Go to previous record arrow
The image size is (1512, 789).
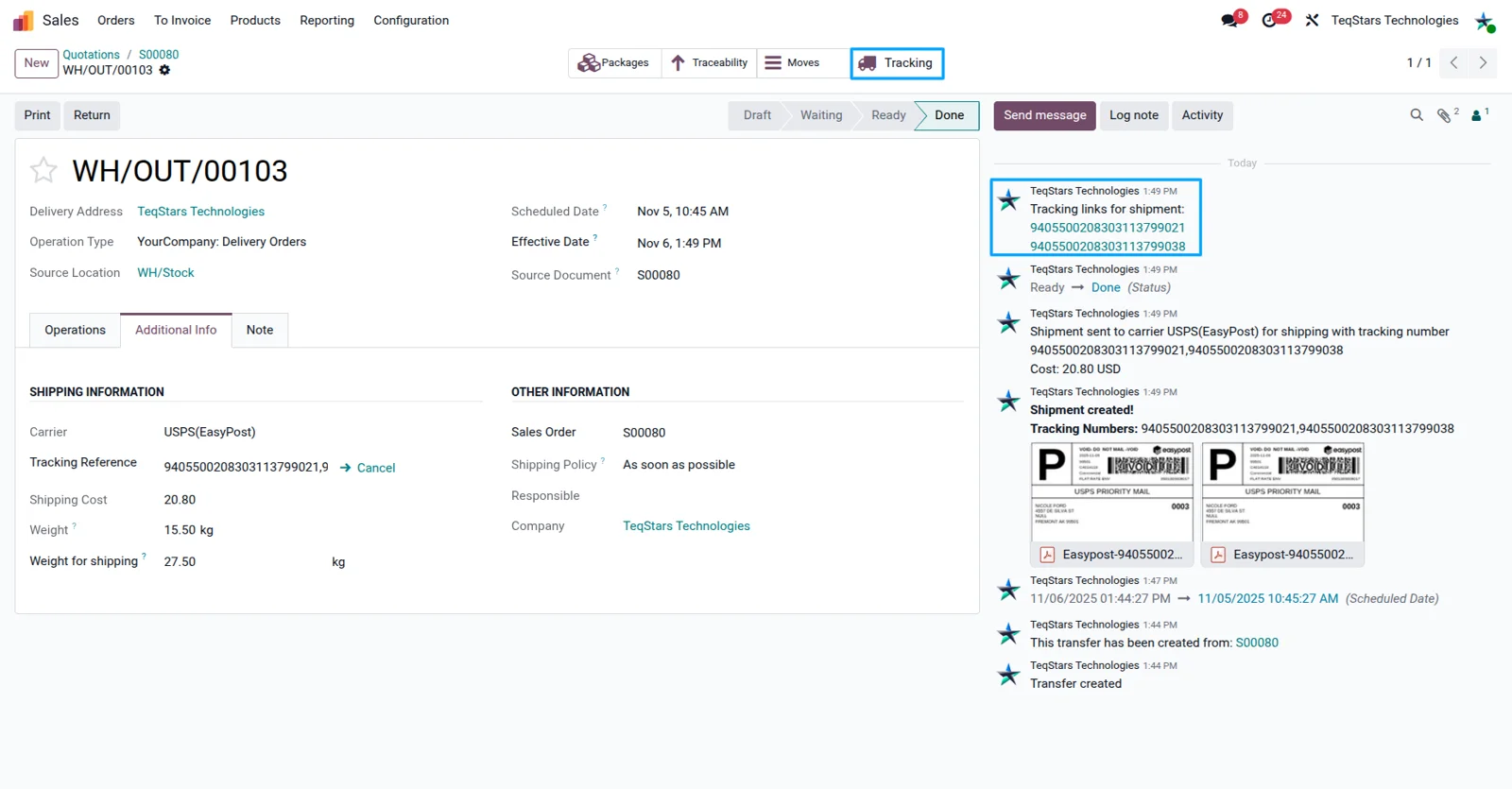coord(1453,62)
